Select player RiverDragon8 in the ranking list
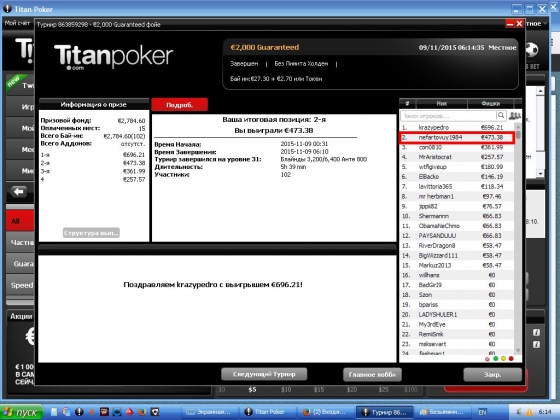Image resolution: width=560 pixels, height=420 pixels. 457,246
